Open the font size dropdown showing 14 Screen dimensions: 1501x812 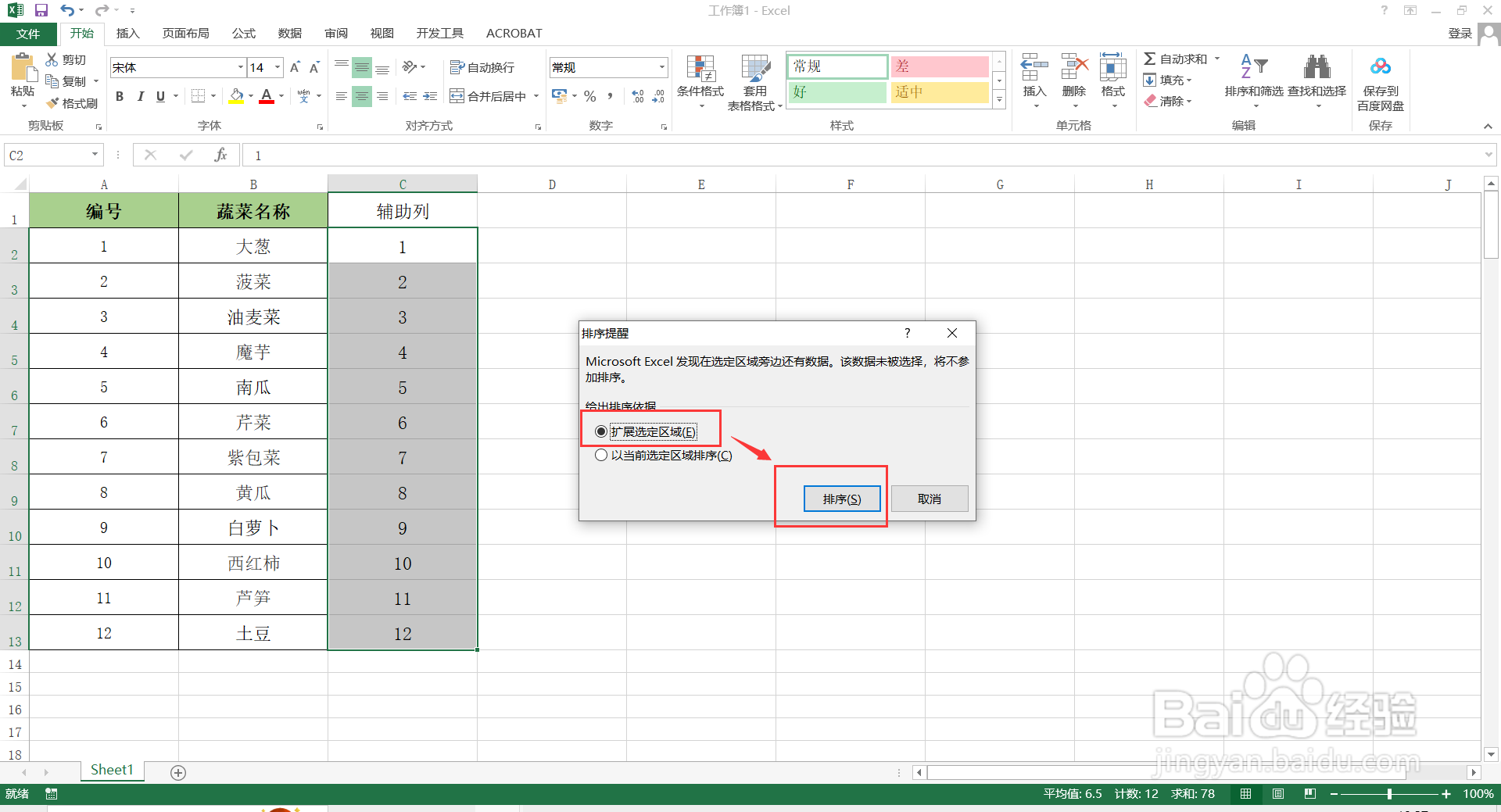point(278,67)
